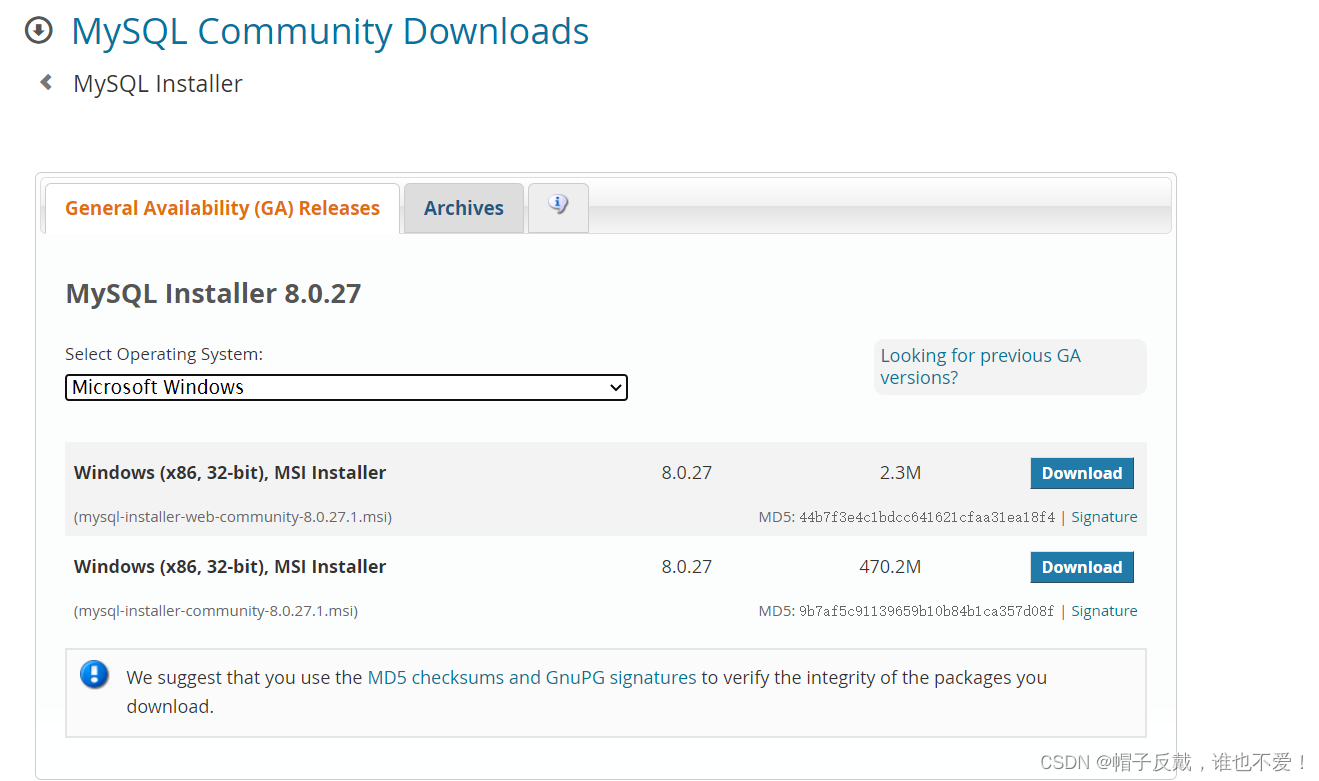The height and width of the screenshot is (781, 1319).
Task: Open the Select Operating System dropdown
Action: (x=346, y=387)
